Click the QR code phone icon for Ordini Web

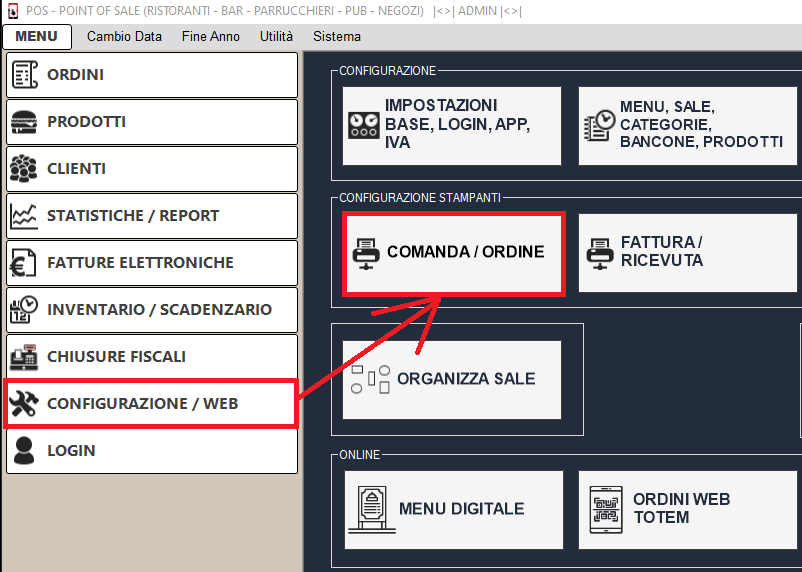pyautogui.click(x=607, y=509)
